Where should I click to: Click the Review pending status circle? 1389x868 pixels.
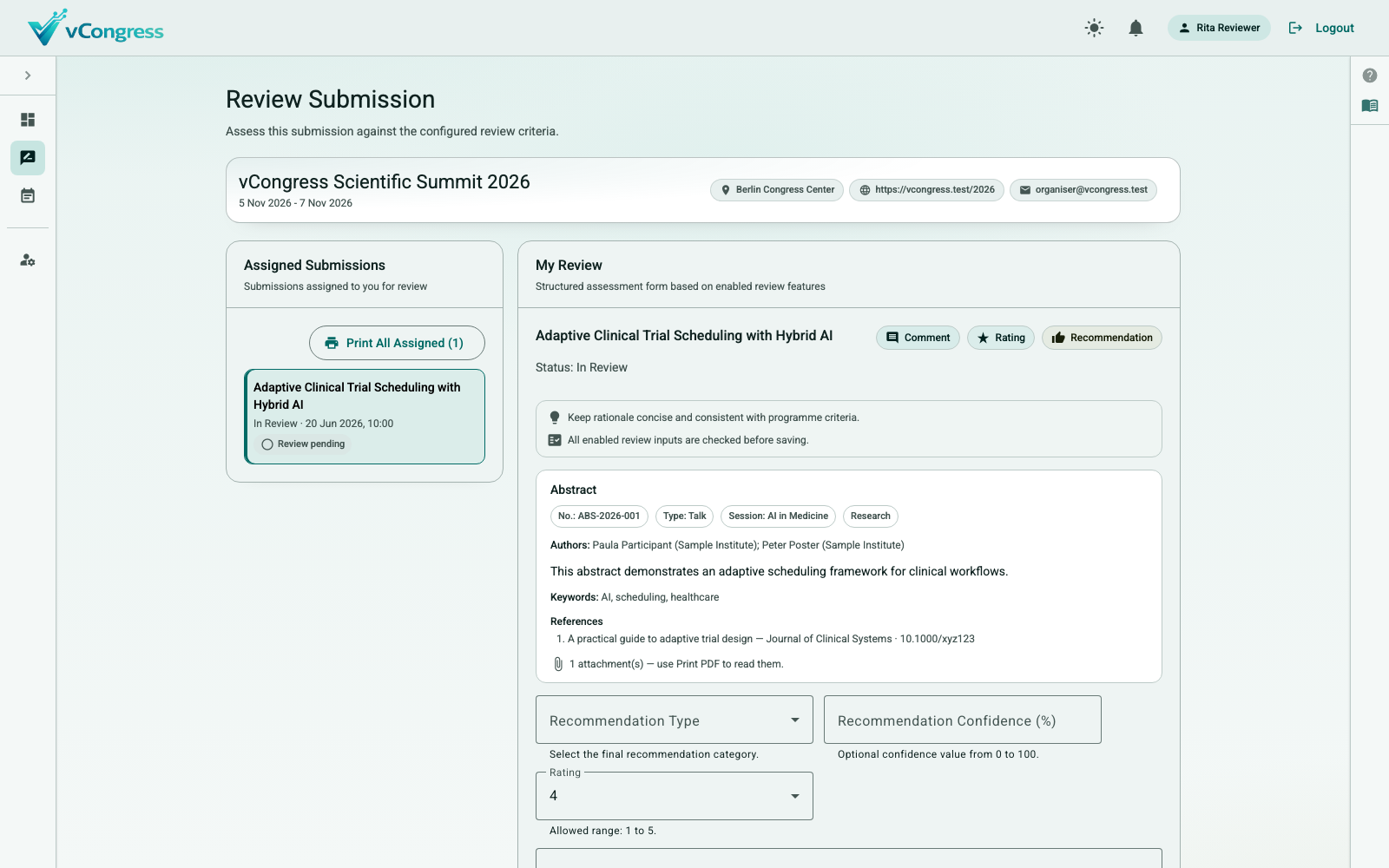267,444
